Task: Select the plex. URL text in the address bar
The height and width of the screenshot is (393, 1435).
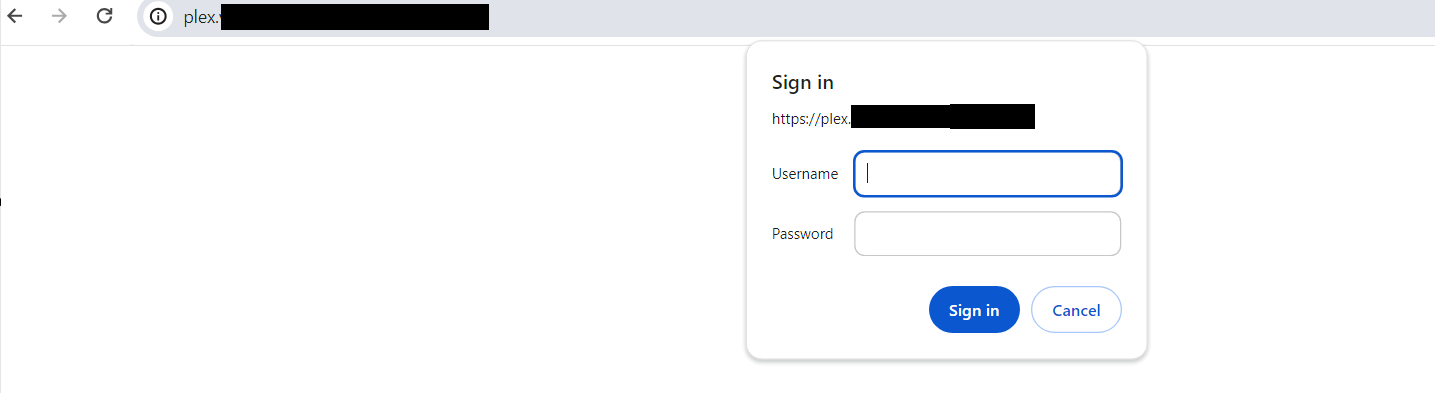Action: [201, 17]
